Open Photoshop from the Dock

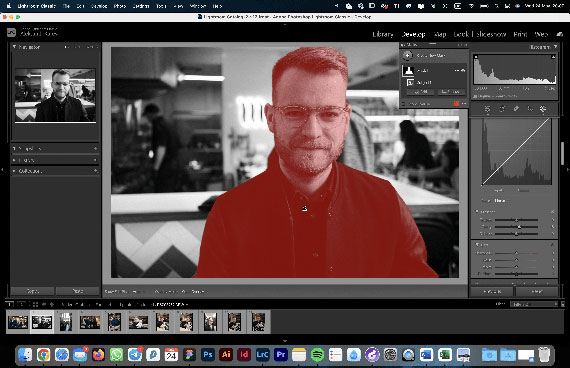208,355
